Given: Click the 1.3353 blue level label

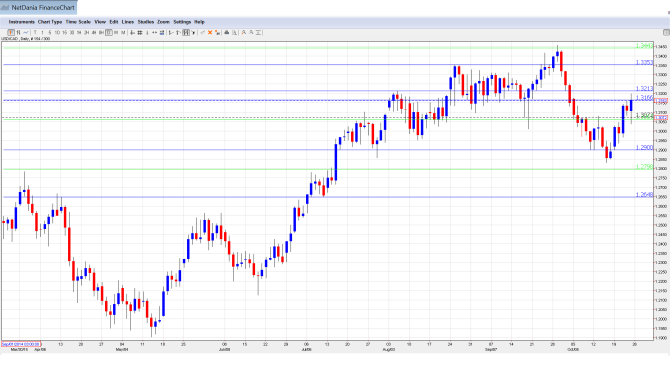Looking at the screenshot, I should click(x=644, y=62).
